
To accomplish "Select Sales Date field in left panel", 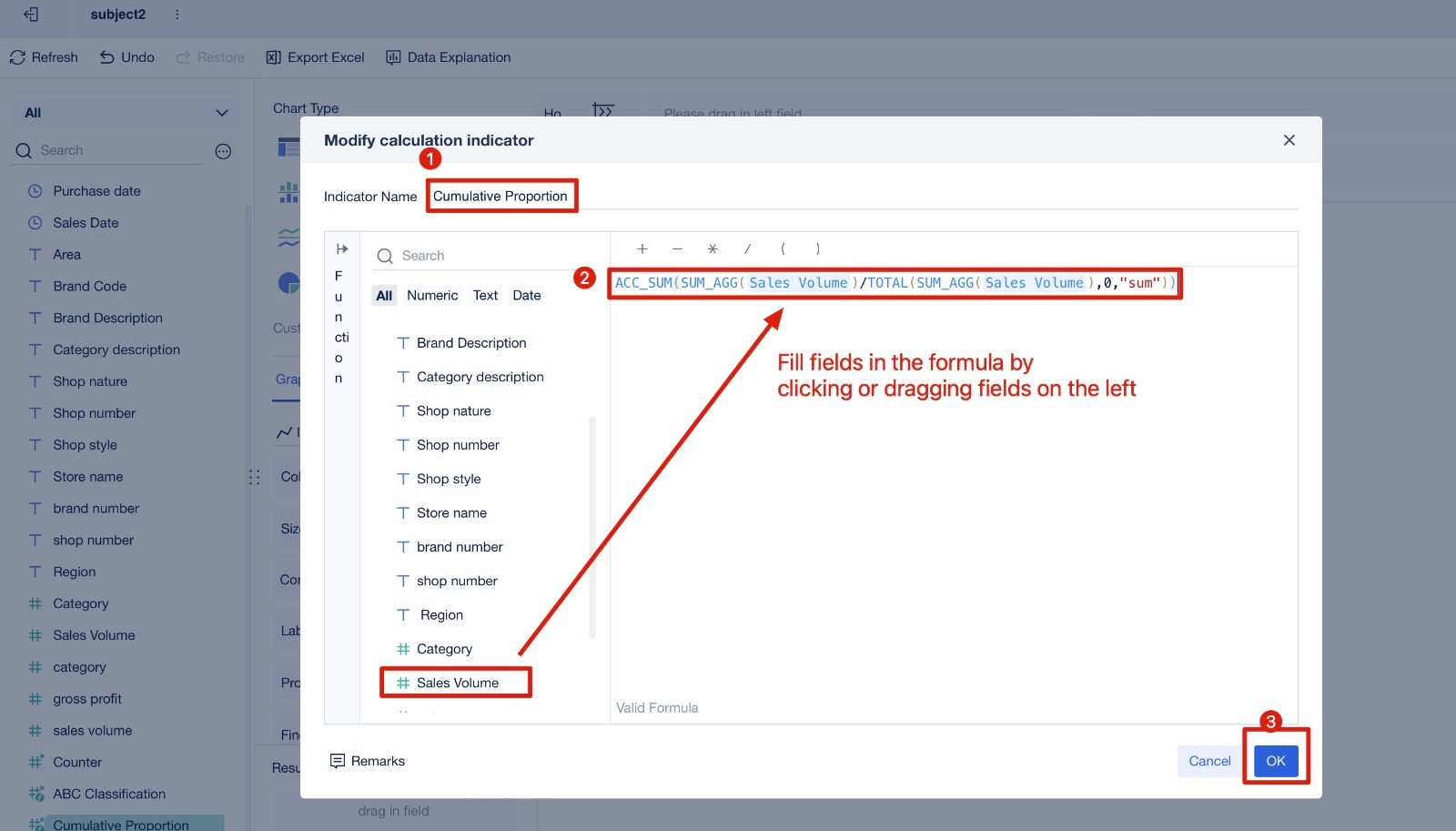I will point(86,223).
